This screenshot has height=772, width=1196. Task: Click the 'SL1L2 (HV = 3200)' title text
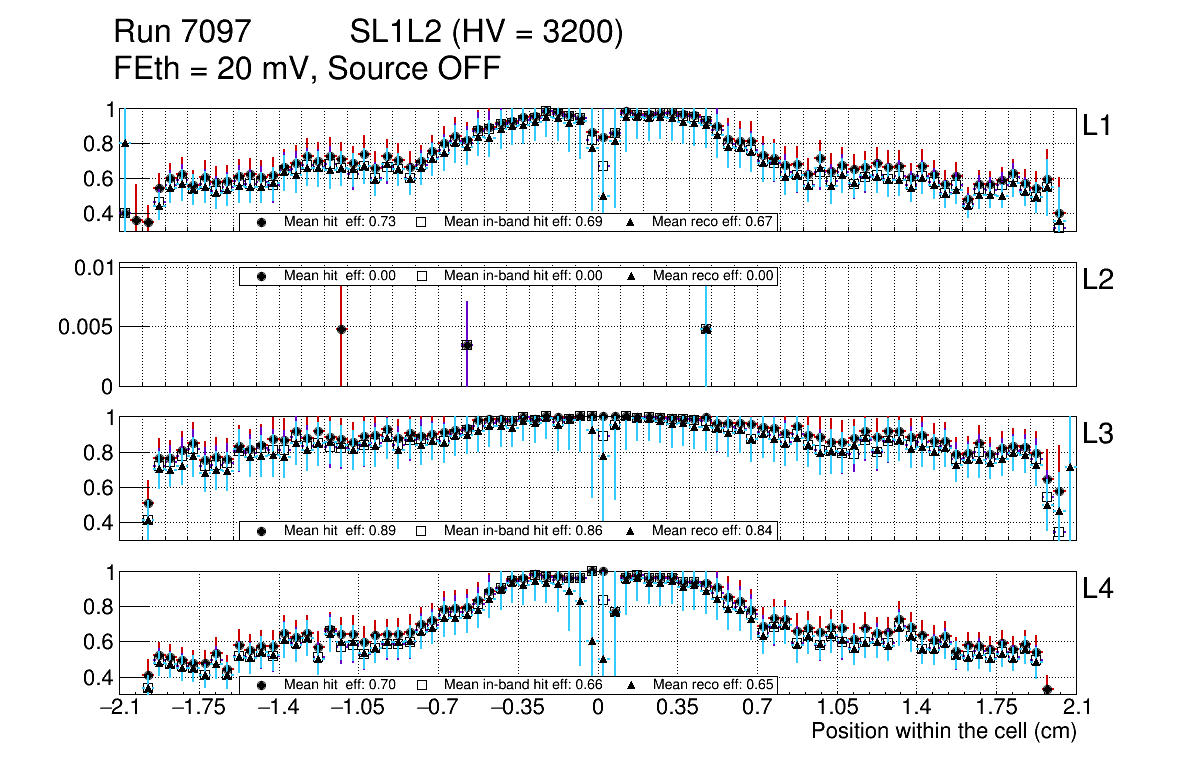(x=486, y=33)
